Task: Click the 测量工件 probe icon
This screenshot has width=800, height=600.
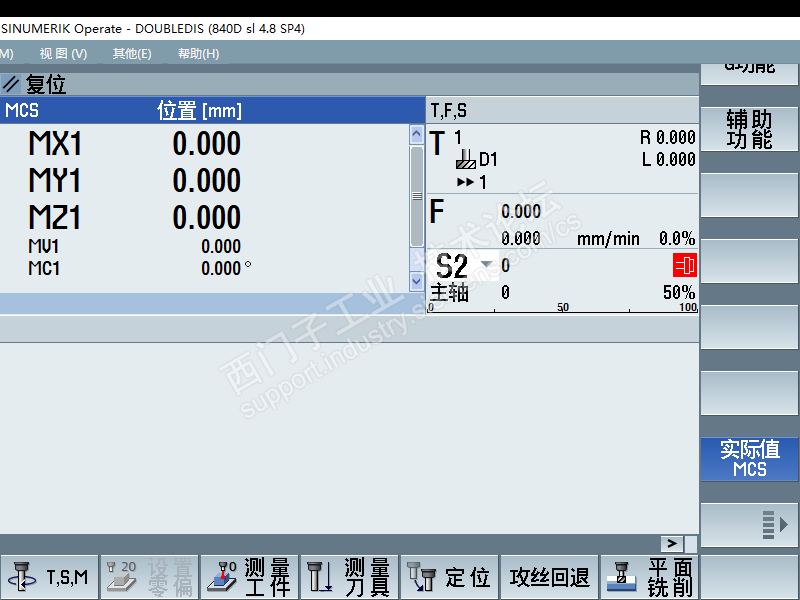Action: point(222,577)
